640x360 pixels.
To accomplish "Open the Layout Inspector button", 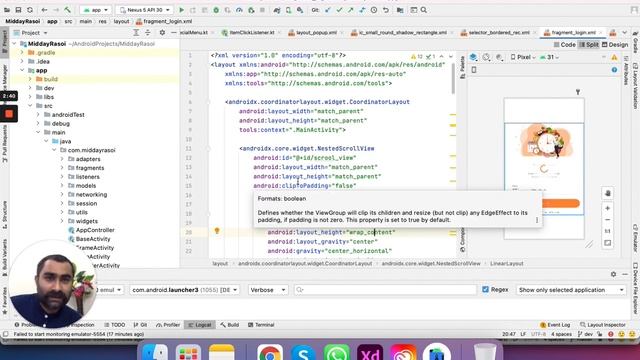I will (x=603, y=325).
